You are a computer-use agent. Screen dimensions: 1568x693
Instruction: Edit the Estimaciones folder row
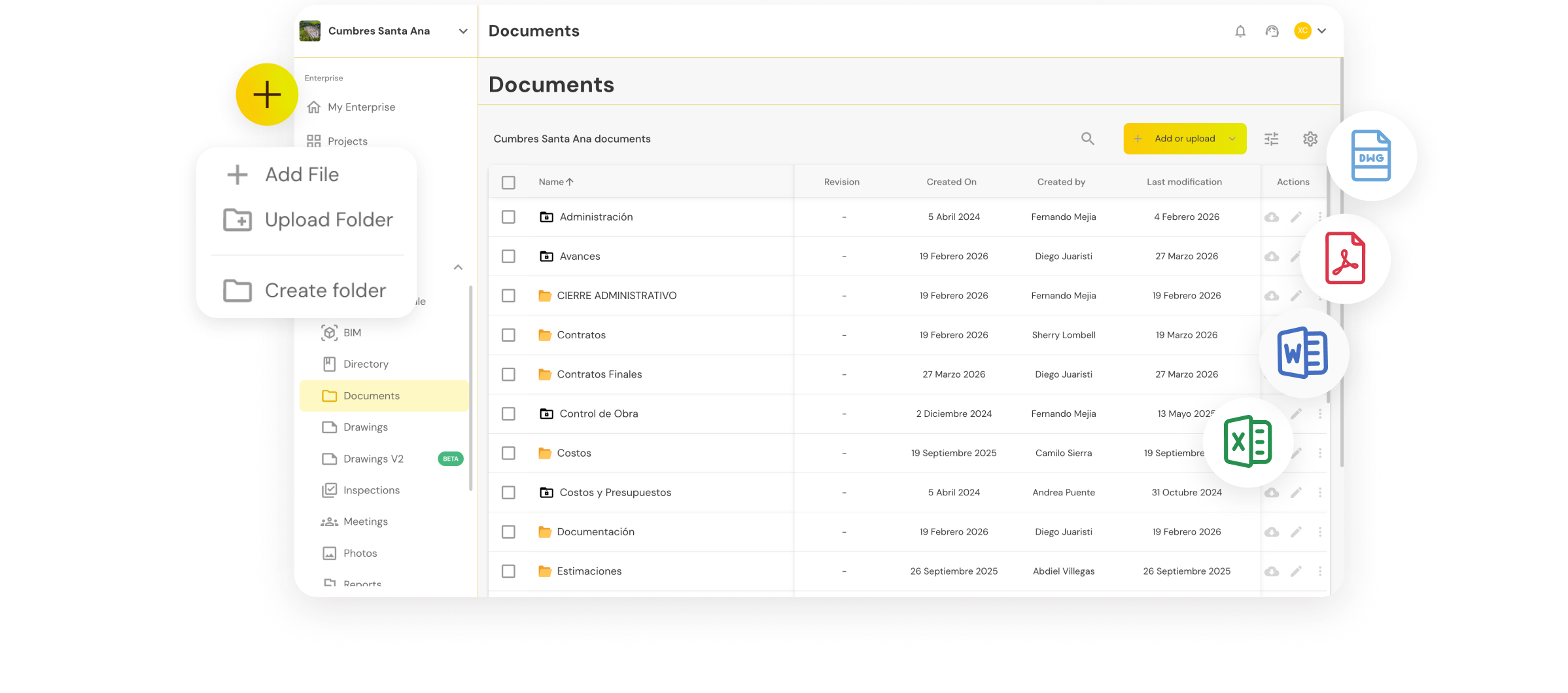[1296, 571]
